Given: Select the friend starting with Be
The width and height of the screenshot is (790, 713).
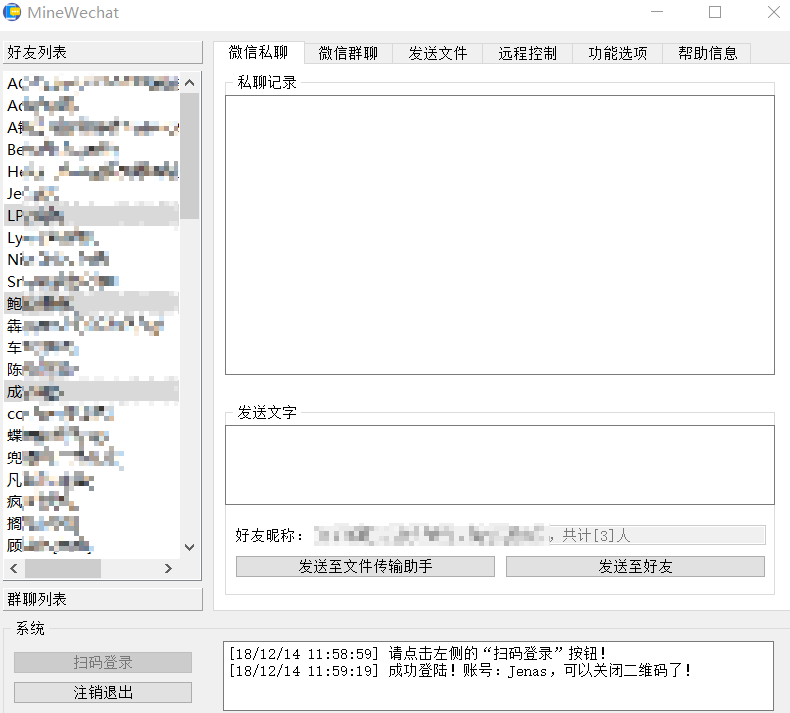Looking at the screenshot, I should click(x=92, y=150).
